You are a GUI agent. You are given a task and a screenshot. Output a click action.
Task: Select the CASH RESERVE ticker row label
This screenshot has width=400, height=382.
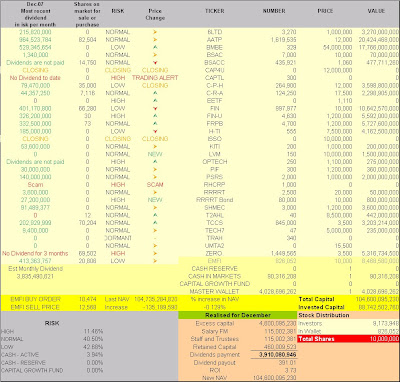point(215,269)
